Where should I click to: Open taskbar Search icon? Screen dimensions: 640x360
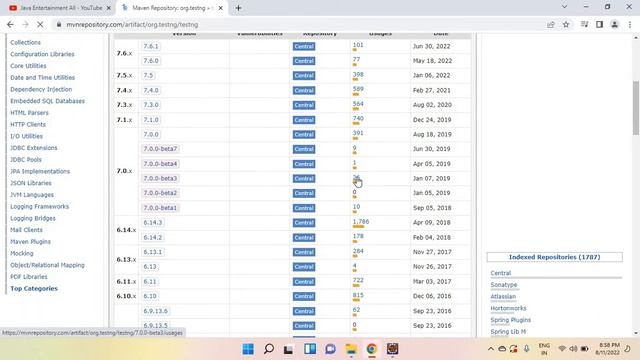(269, 349)
